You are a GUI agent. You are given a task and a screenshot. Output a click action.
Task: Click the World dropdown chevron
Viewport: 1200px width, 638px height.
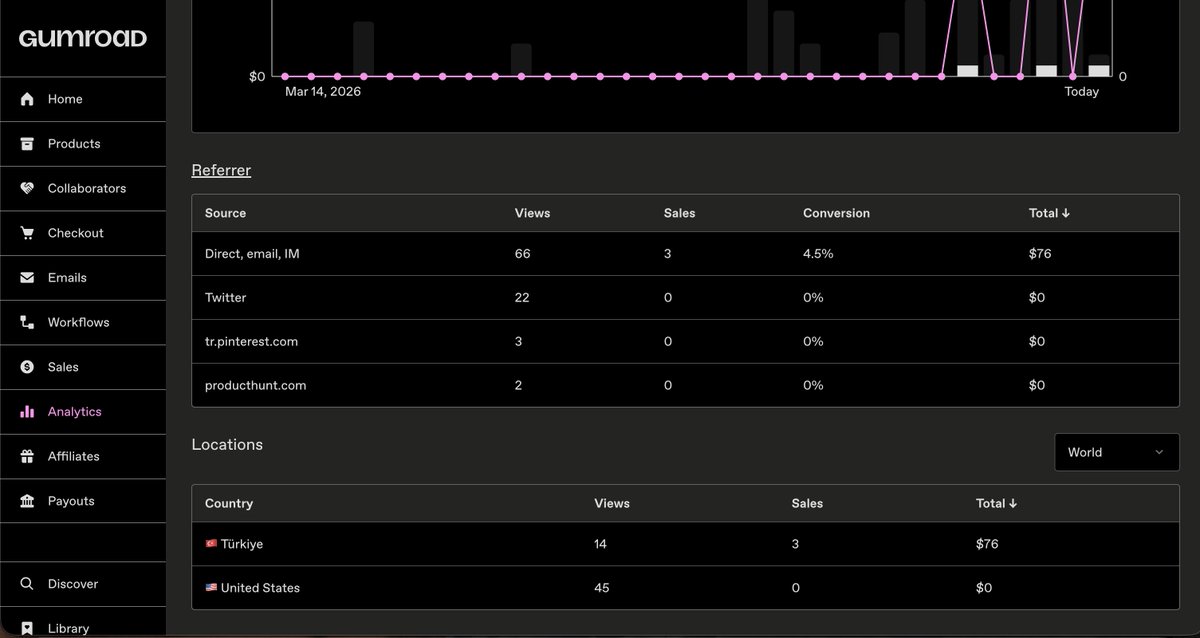tap(1159, 452)
